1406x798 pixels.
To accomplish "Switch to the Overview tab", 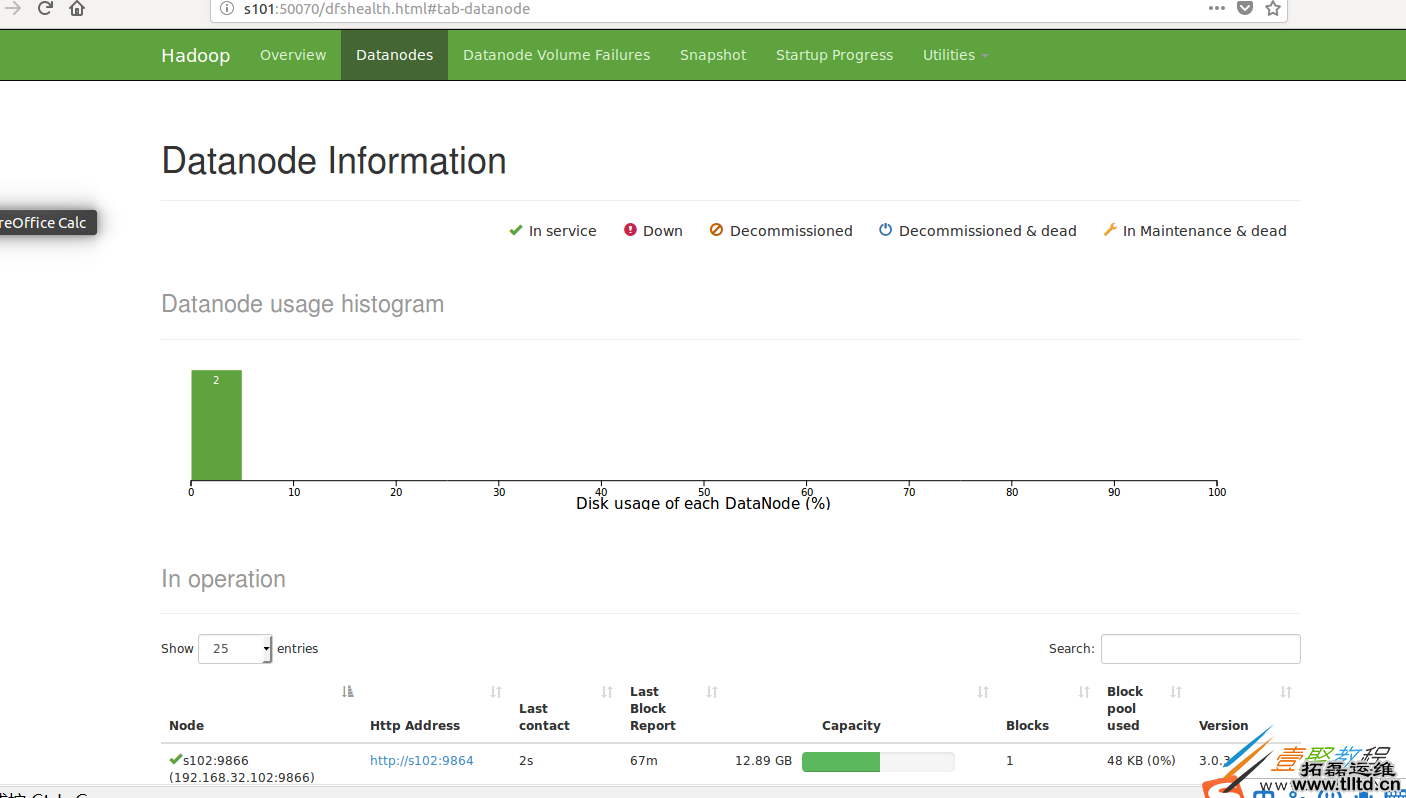I will pyautogui.click(x=293, y=55).
